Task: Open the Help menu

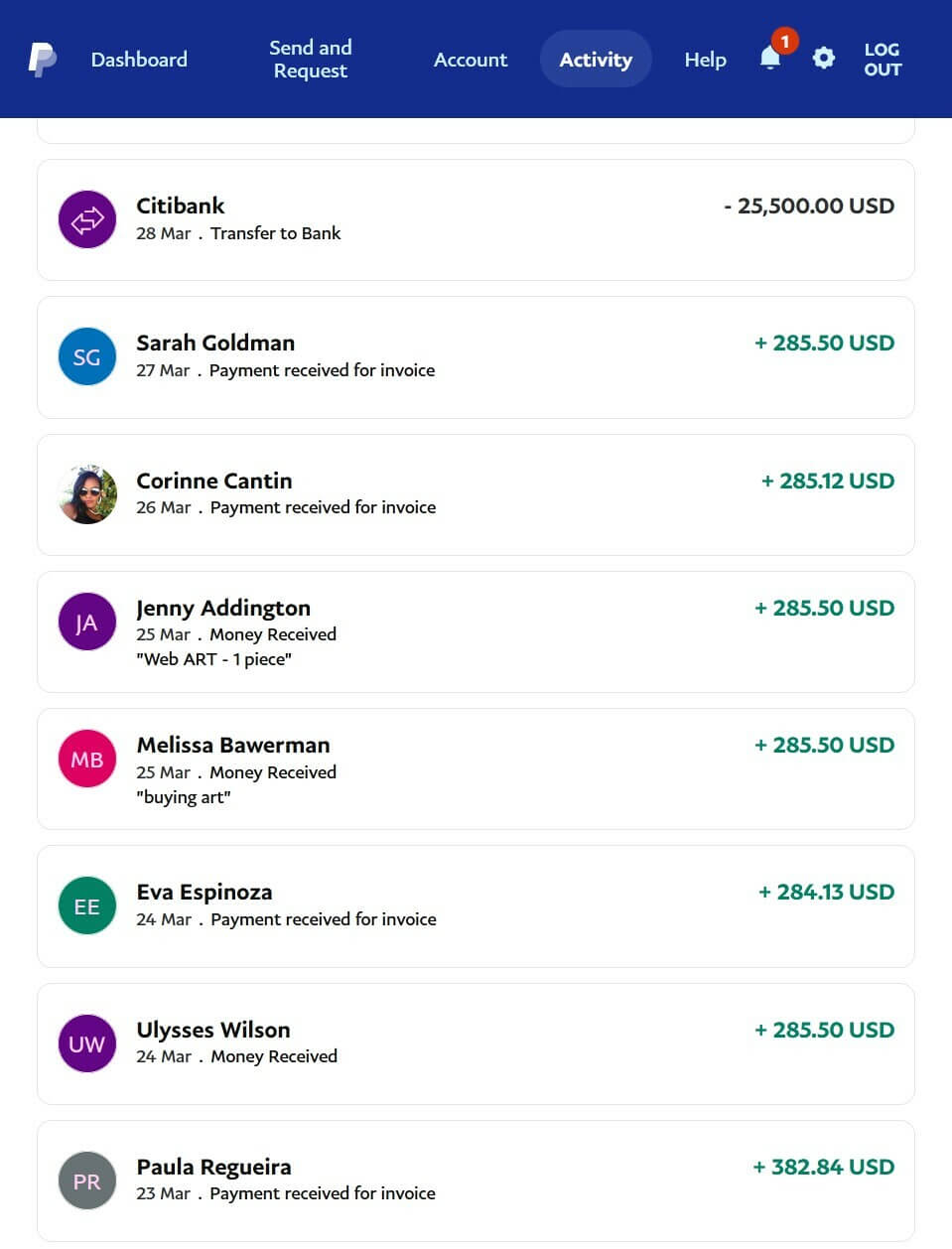Action: [x=705, y=60]
